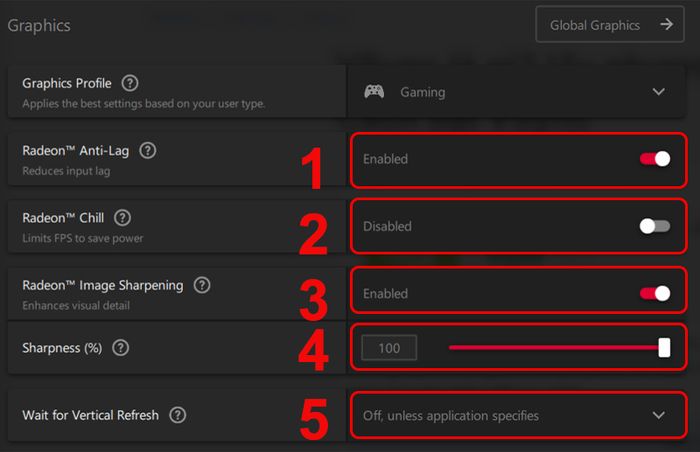
Task: Click the Radeon Chill label
Action: [63, 218]
